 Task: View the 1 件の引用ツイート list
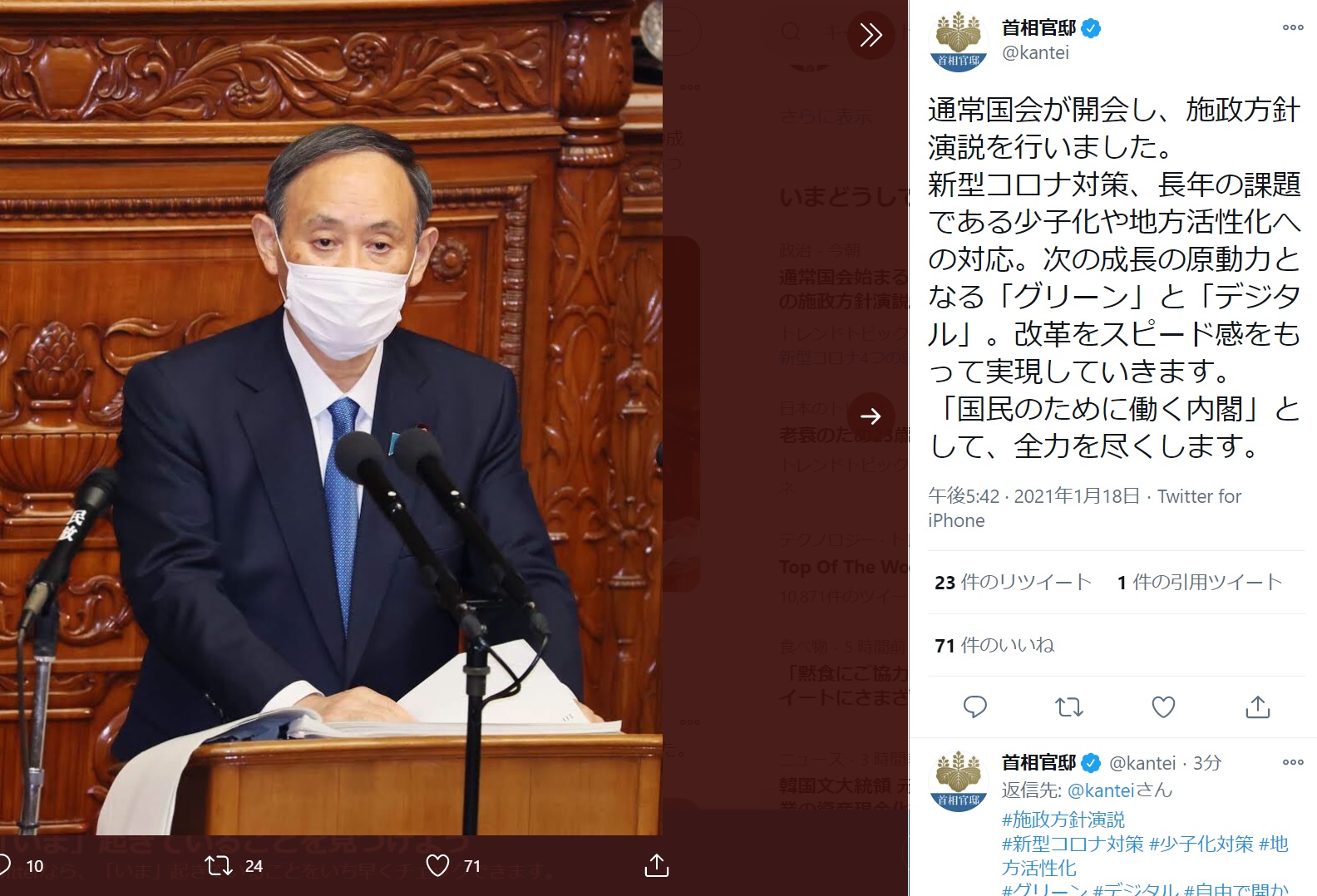click(x=1200, y=582)
